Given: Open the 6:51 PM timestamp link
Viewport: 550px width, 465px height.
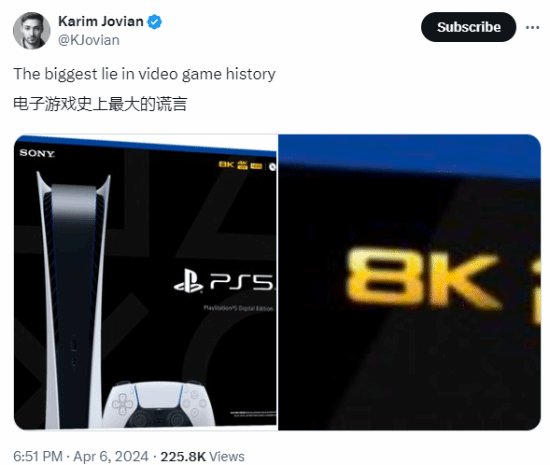Looking at the screenshot, I should [x=38, y=457].
